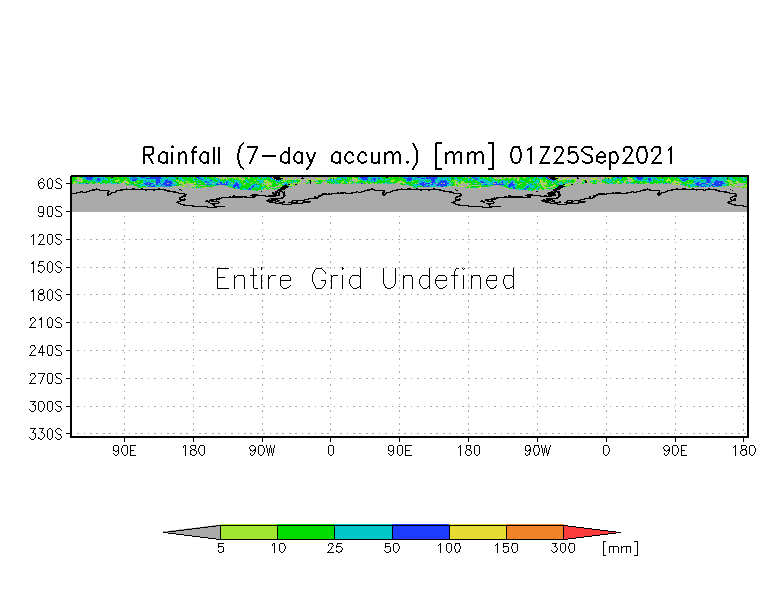Select the green 10-25 mm swatch
This screenshot has height=612, width=784.
click(x=306, y=532)
